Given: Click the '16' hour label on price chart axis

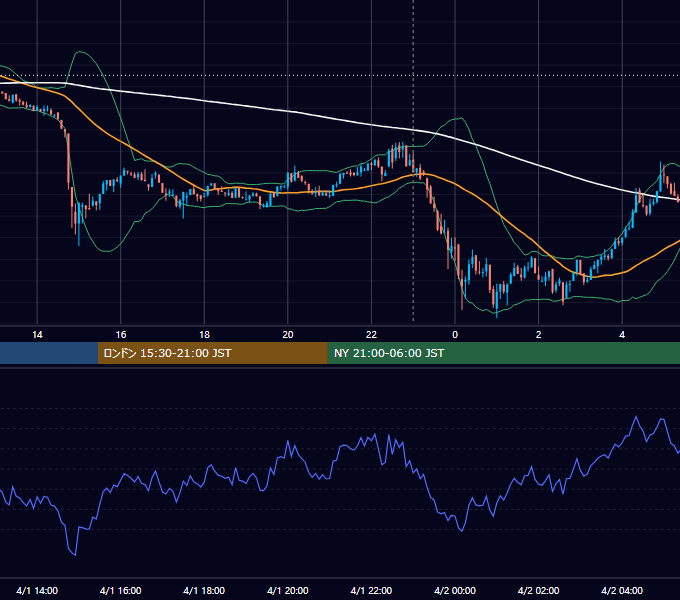Looking at the screenshot, I should 121,335.
